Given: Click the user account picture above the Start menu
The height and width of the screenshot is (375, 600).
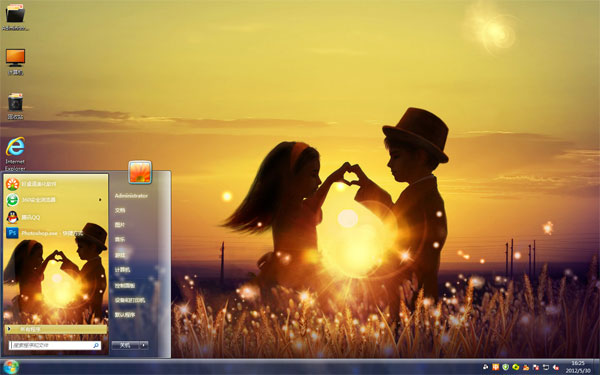Looking at the screenshot, I should [x=140, y=172].
